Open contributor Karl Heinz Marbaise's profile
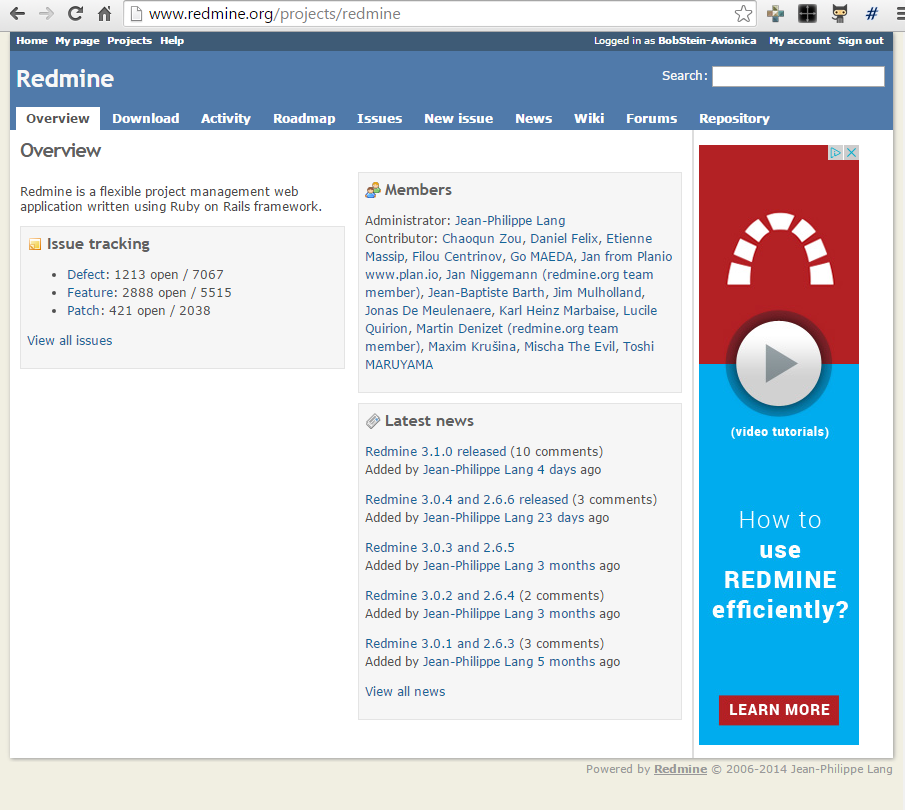This screenshot has width=905, height=810. tap(557, 311)
